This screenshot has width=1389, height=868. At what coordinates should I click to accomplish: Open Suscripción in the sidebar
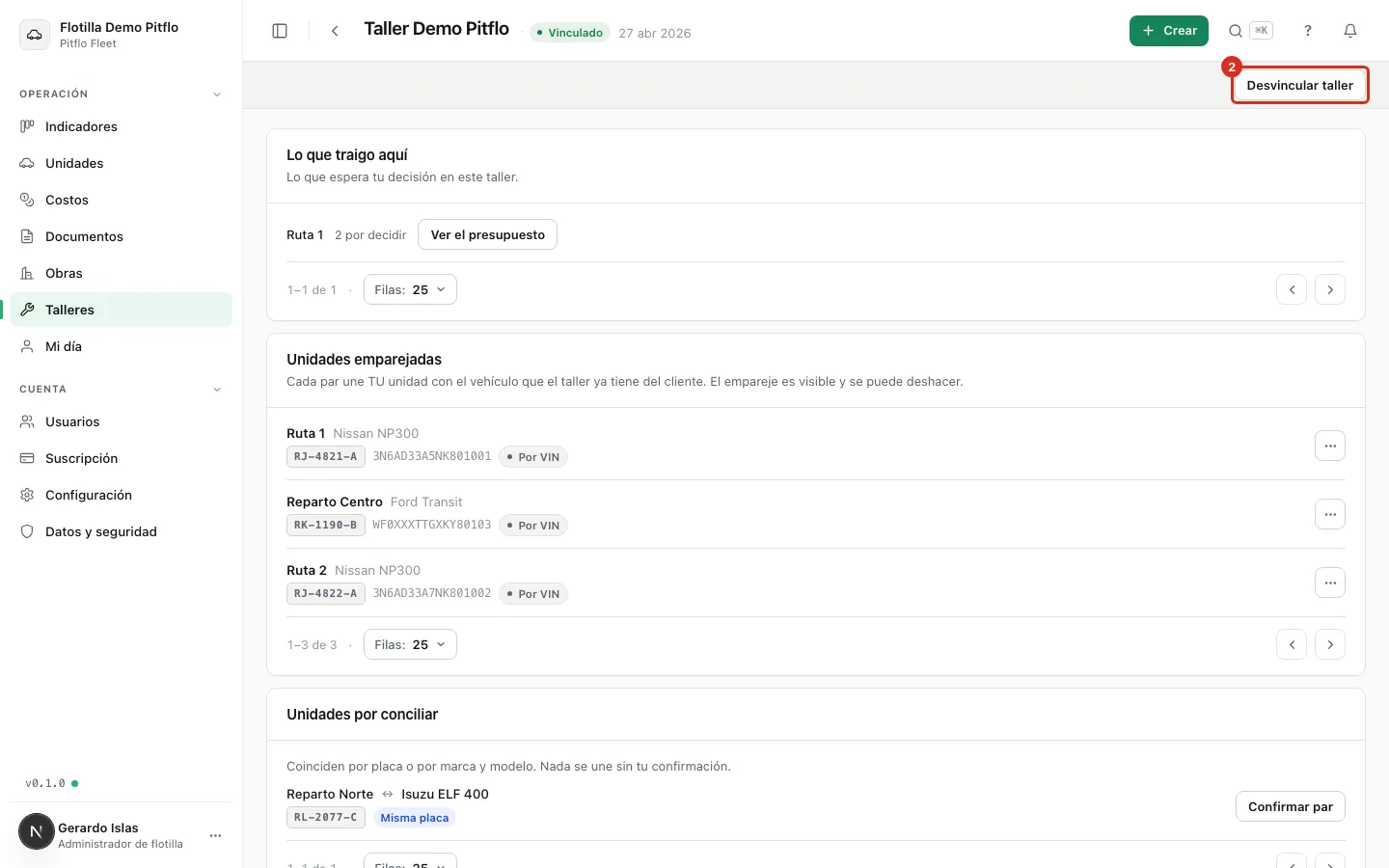(122, 458)
